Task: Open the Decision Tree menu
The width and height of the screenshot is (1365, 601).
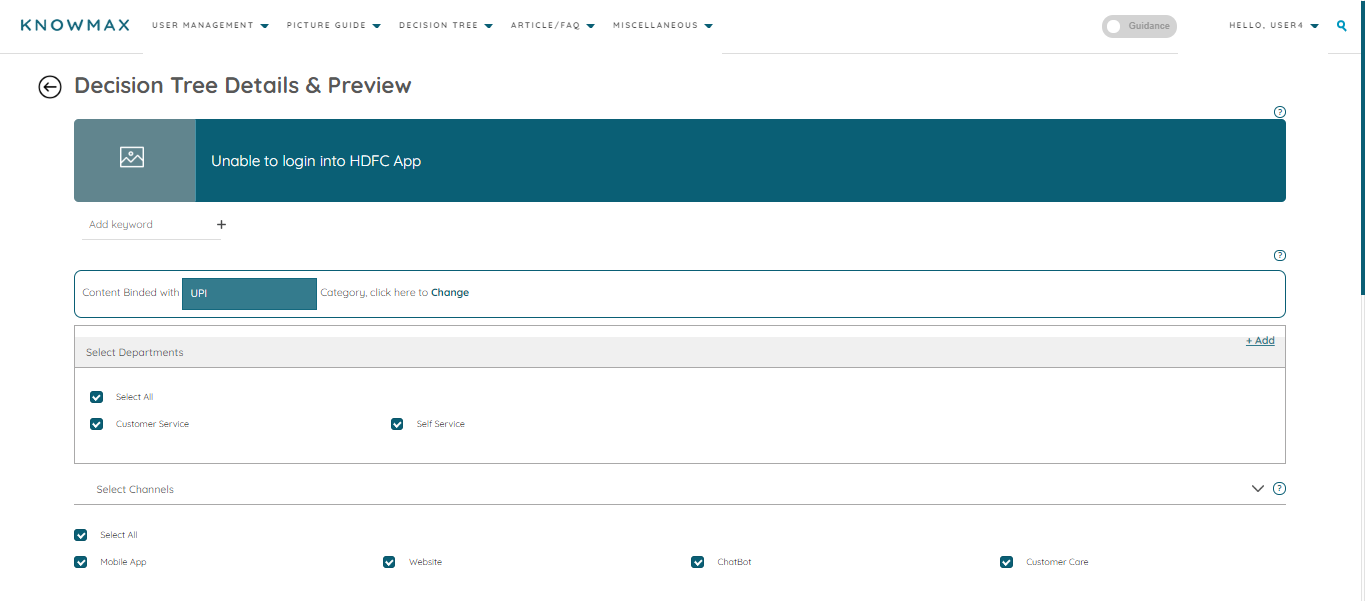Action: (x=446, y=26)
